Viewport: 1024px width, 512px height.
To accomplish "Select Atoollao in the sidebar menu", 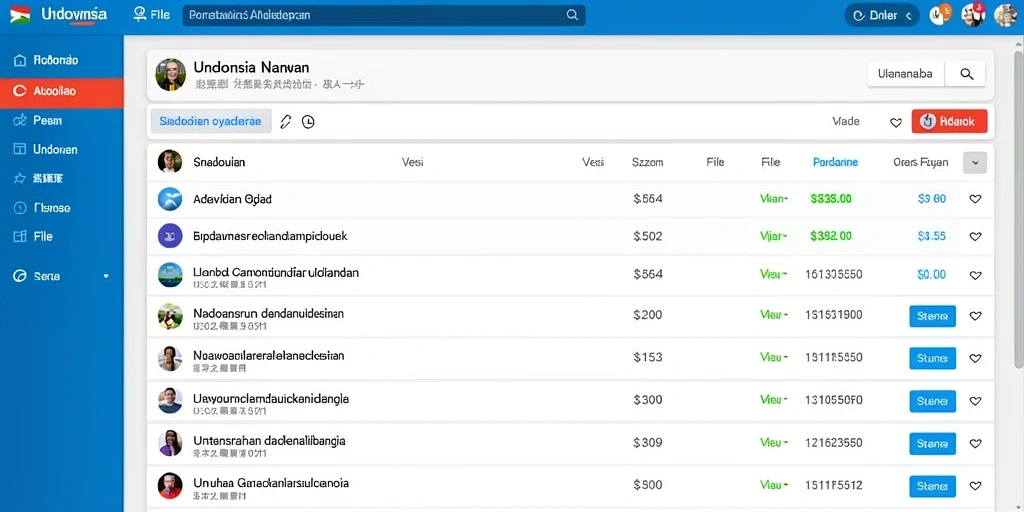I will (62, 92).
